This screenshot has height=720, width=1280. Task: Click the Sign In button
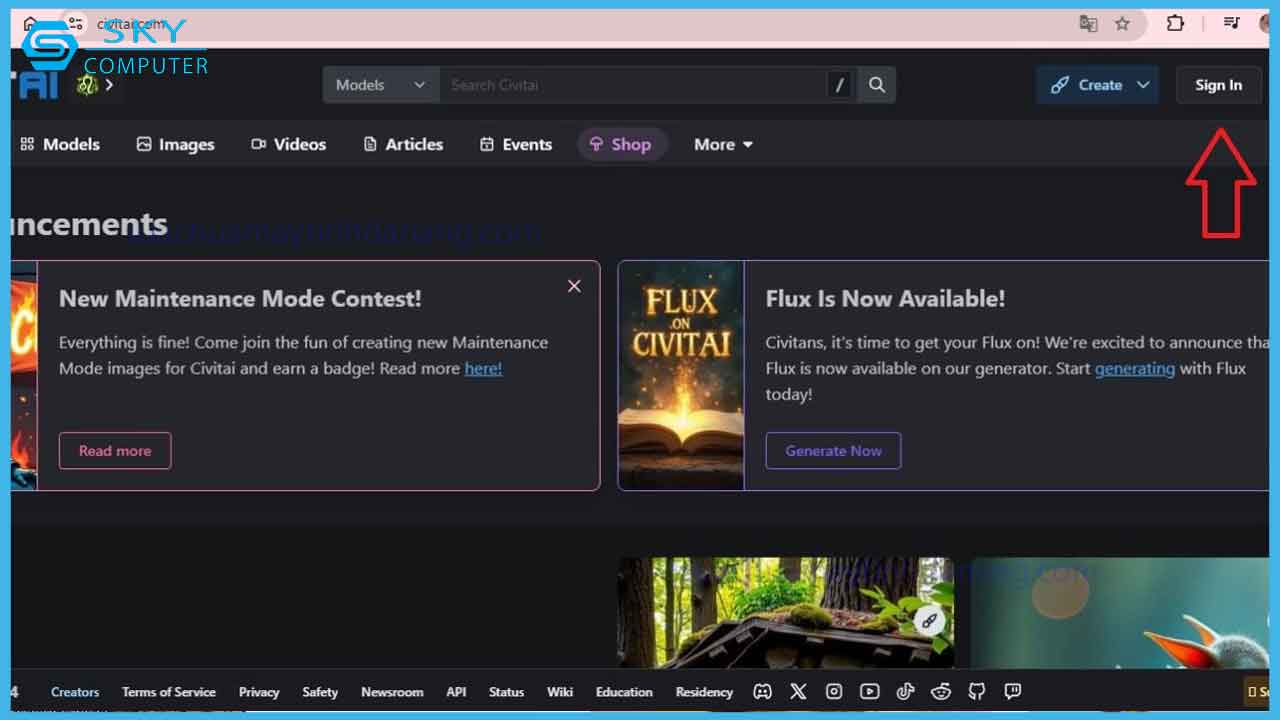coord(1218,85)
